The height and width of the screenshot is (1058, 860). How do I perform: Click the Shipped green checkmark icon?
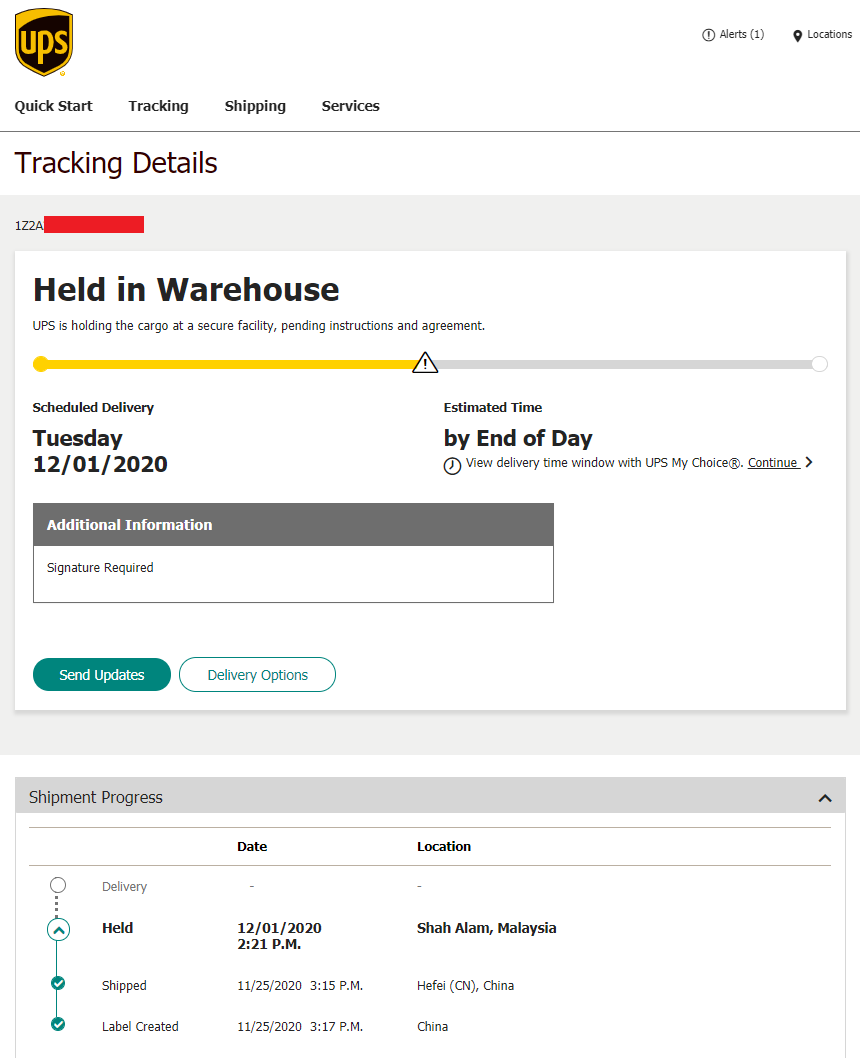point(58,984)
